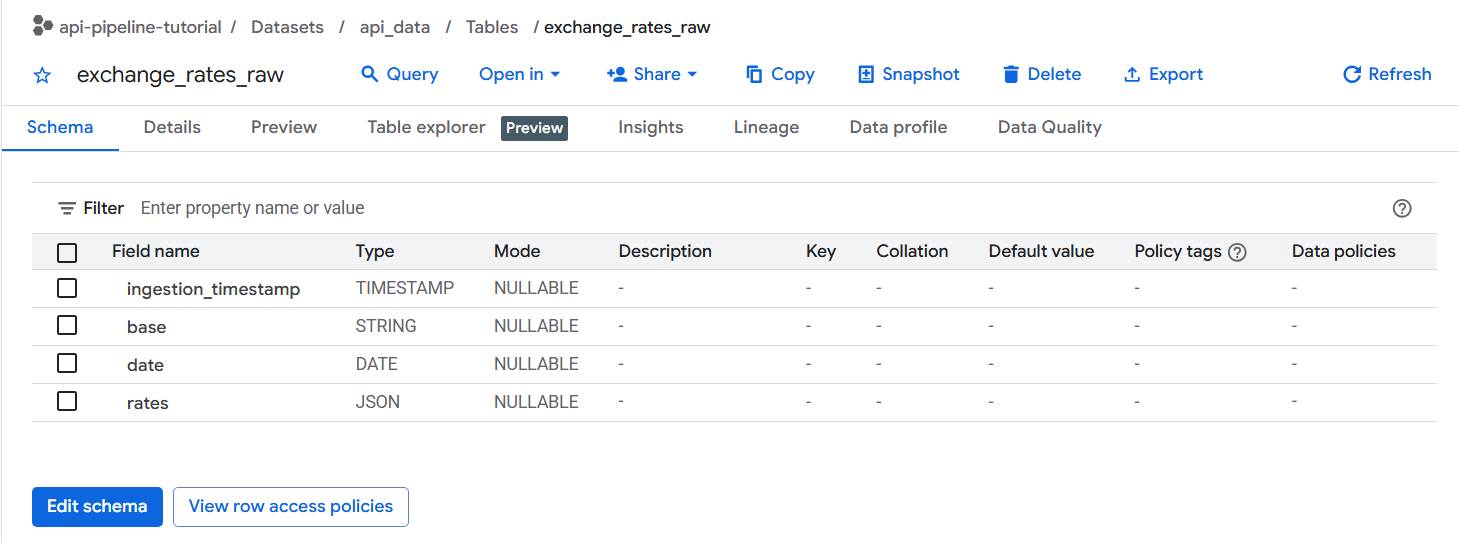This screenshot has width=1459, height=543.
Task: Open the Data profile tab
Action: [x=898, y=127]
